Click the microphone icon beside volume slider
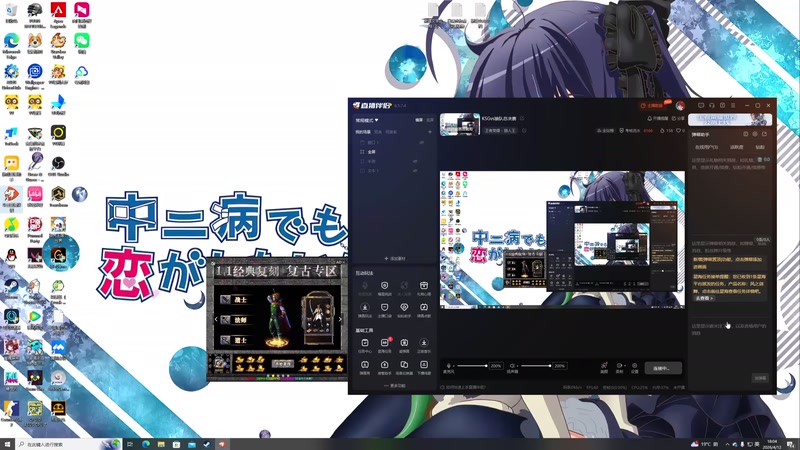Image resolution: width=800 pixels, height=450 pixels. [448, 366]
